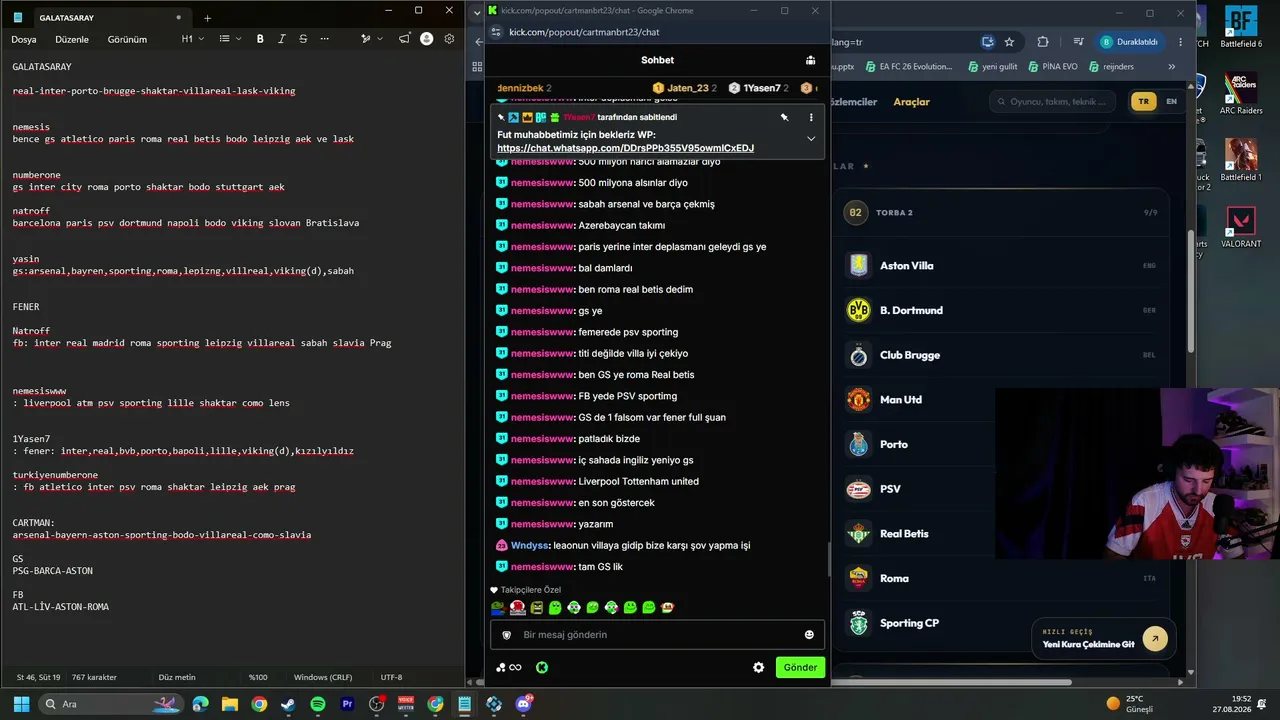Click the install app icon in address bar

[x=988, y=42]
